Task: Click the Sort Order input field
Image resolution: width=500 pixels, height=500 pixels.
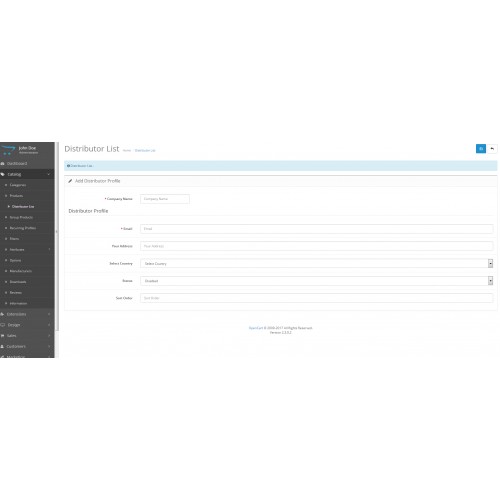Action: point(316,298)
